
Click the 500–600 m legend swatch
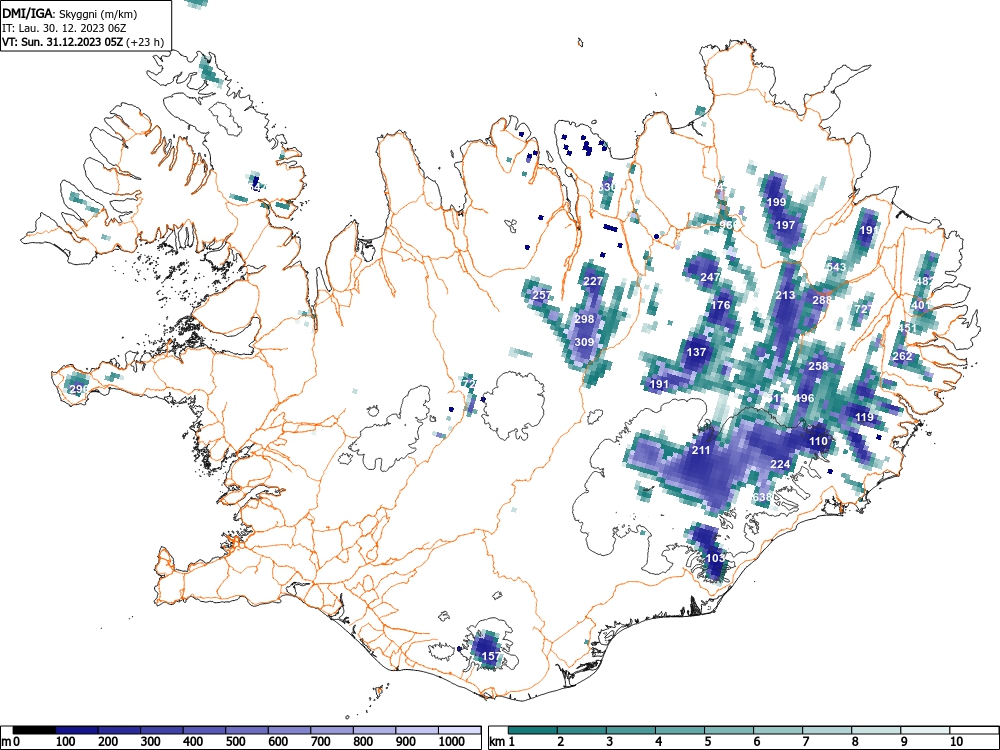(x=247, y=730)
